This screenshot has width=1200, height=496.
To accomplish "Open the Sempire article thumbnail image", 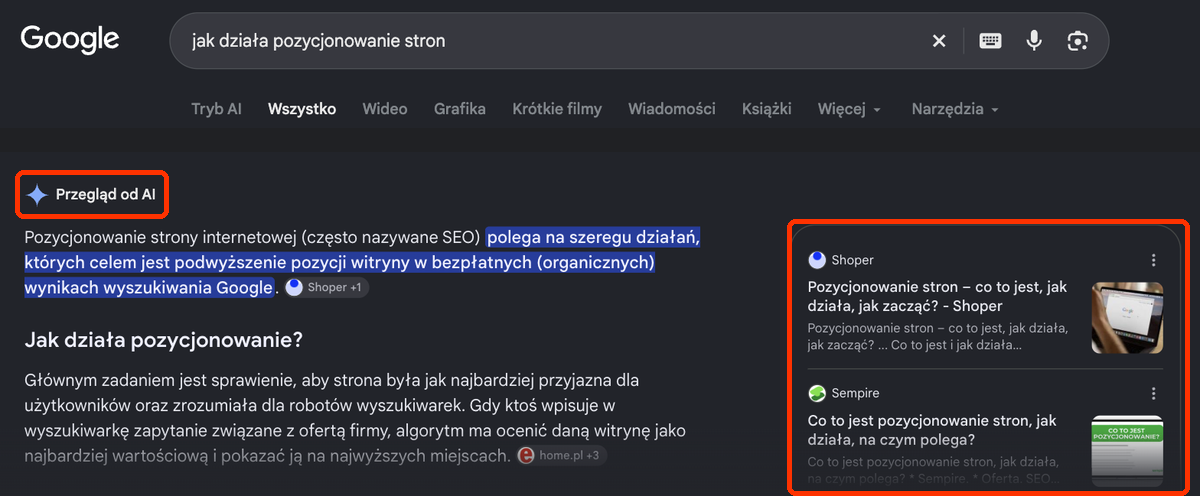I will click(1127, 450).
